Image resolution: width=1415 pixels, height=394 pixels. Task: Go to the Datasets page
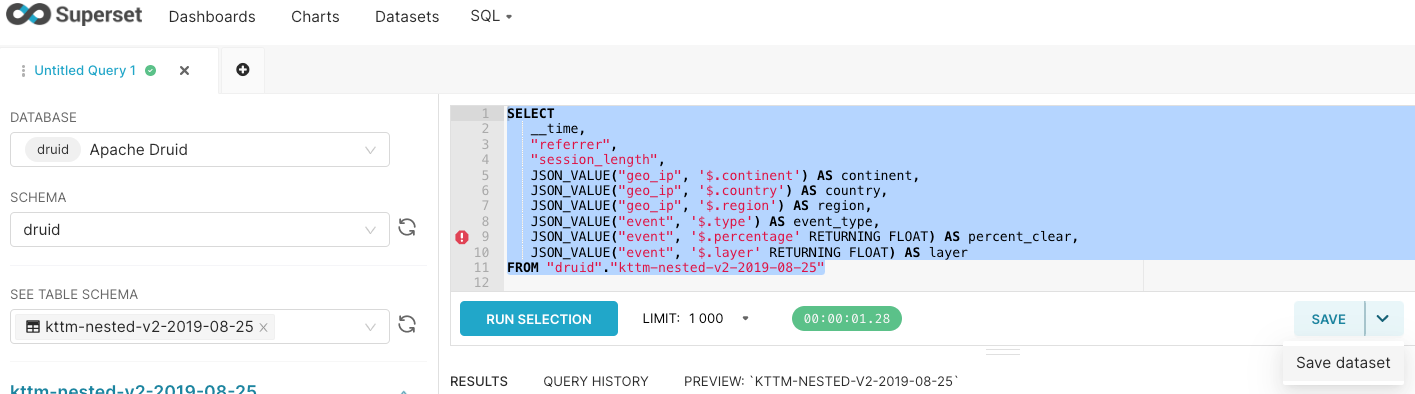407,17
